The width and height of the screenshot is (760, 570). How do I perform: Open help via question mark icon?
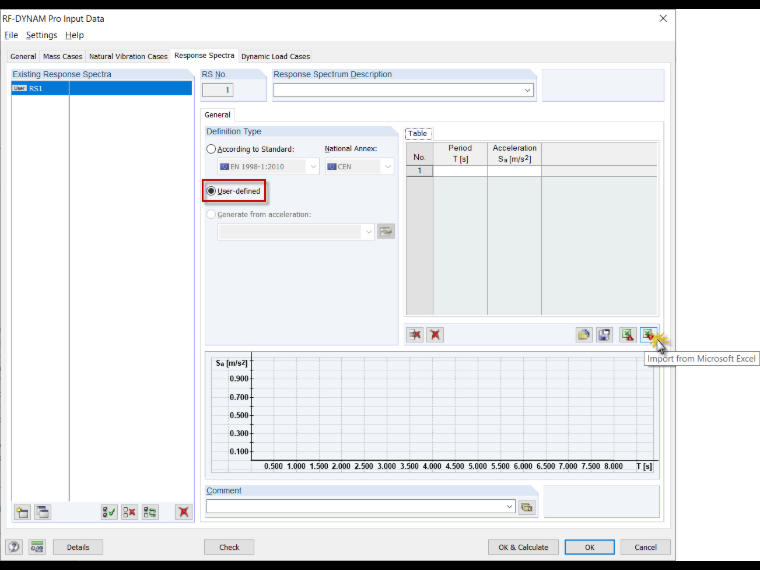[x=14, y=547]
